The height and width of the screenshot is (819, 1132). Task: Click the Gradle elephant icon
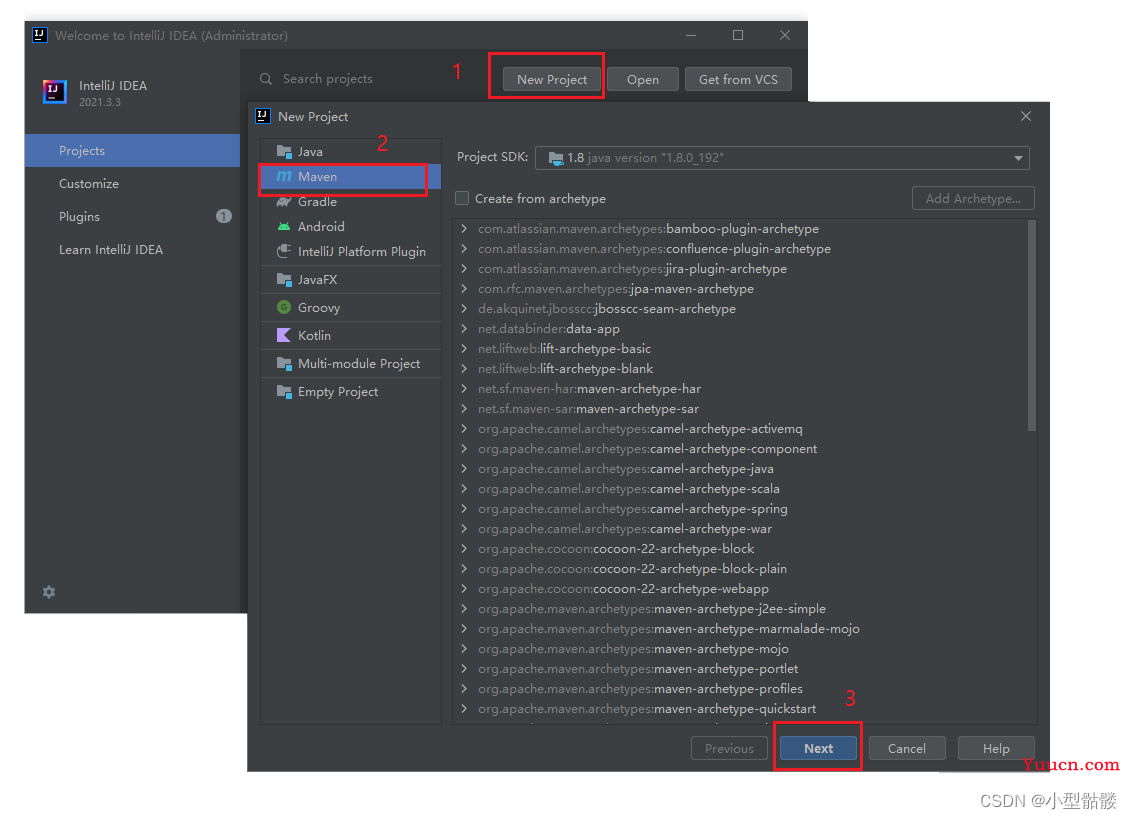284,202
